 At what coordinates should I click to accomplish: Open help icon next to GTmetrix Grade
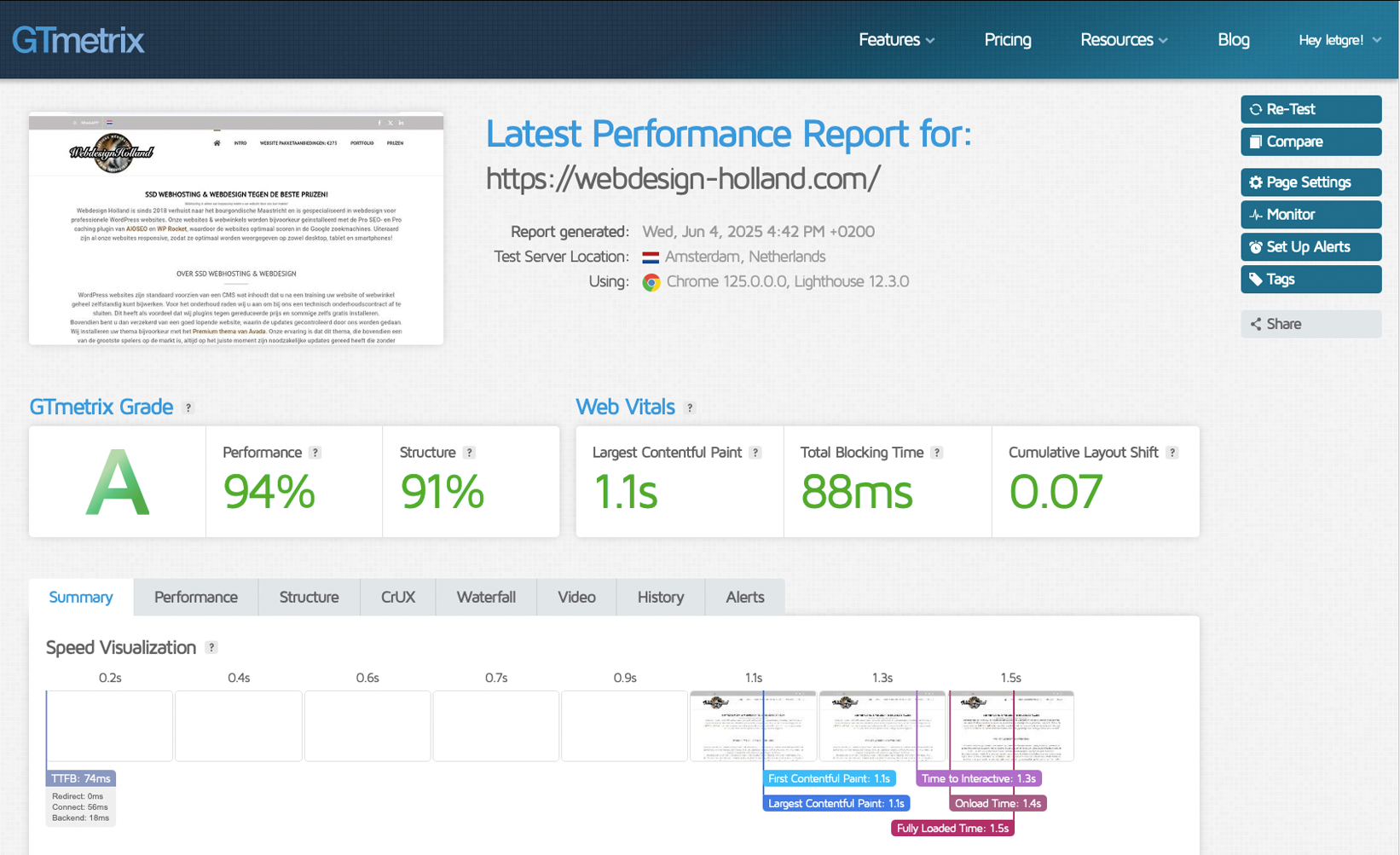(188, 408)
